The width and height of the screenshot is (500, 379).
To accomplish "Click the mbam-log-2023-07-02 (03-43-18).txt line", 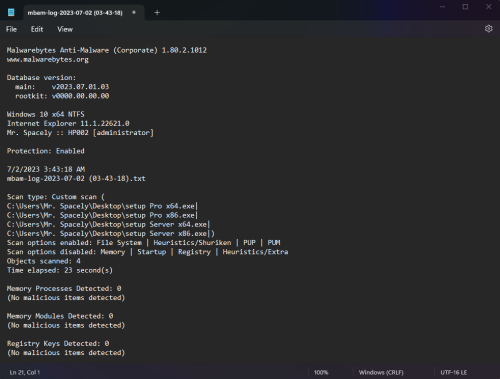I will coord(76,178).
